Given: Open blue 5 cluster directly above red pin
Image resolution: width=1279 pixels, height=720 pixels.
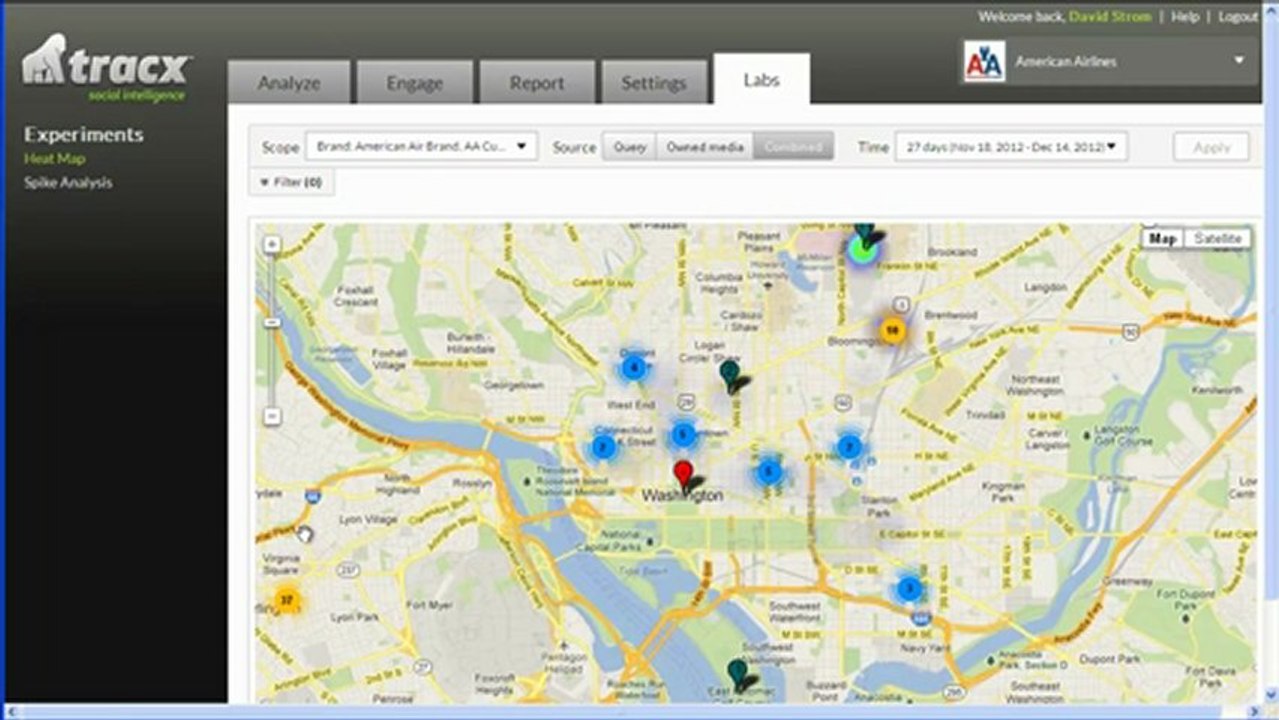Looking at the screenshot, I should pos(683,434).
